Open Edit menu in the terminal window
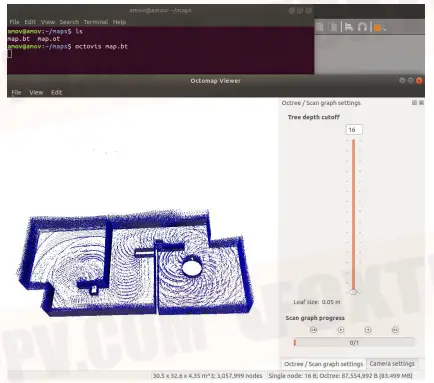This screenshot has height=383, width=434. (x=30, y=22)
